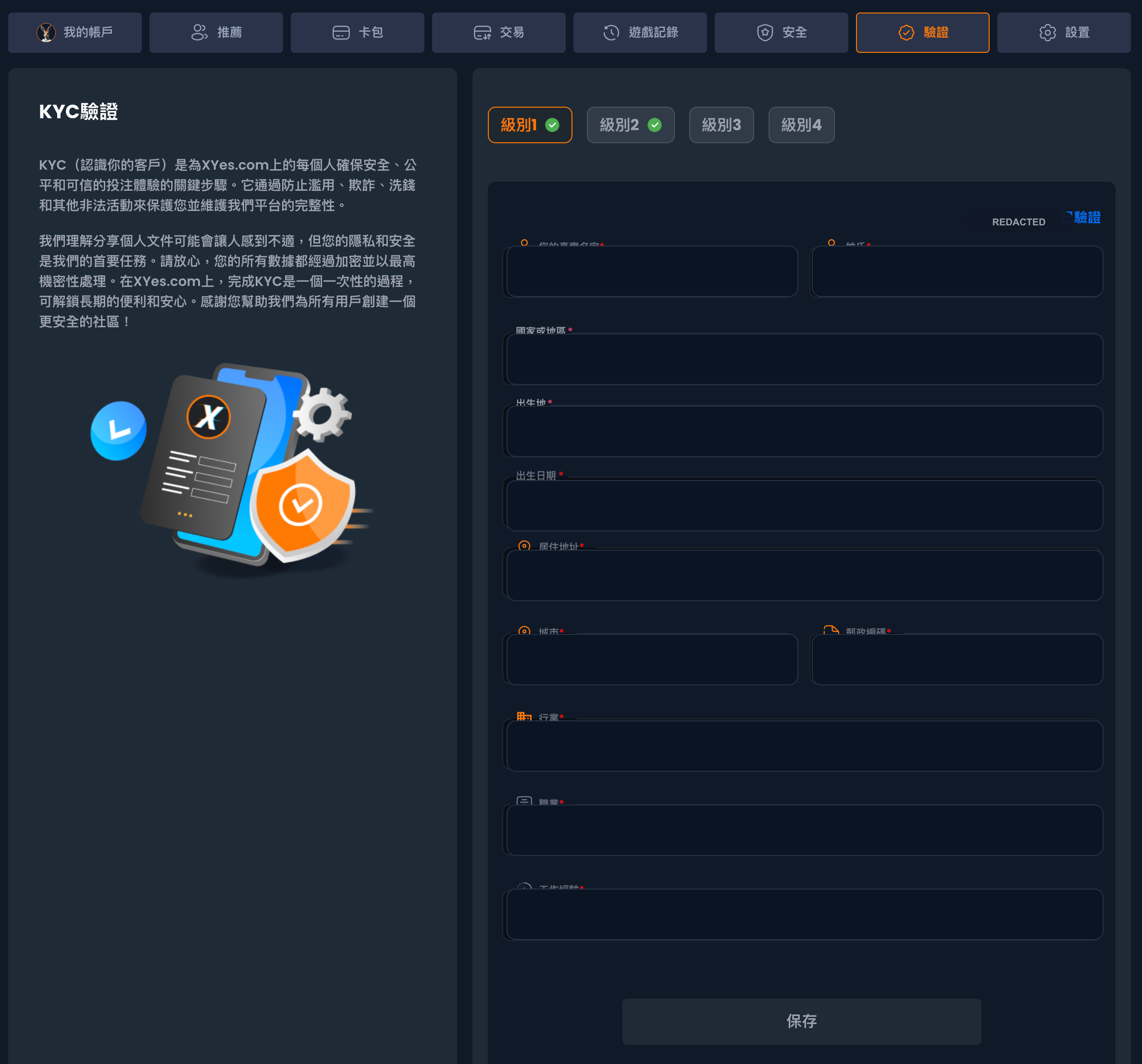Open the 設置 settings tab
This screenshot has height=1064, width=1142.
pos(1064,33)
